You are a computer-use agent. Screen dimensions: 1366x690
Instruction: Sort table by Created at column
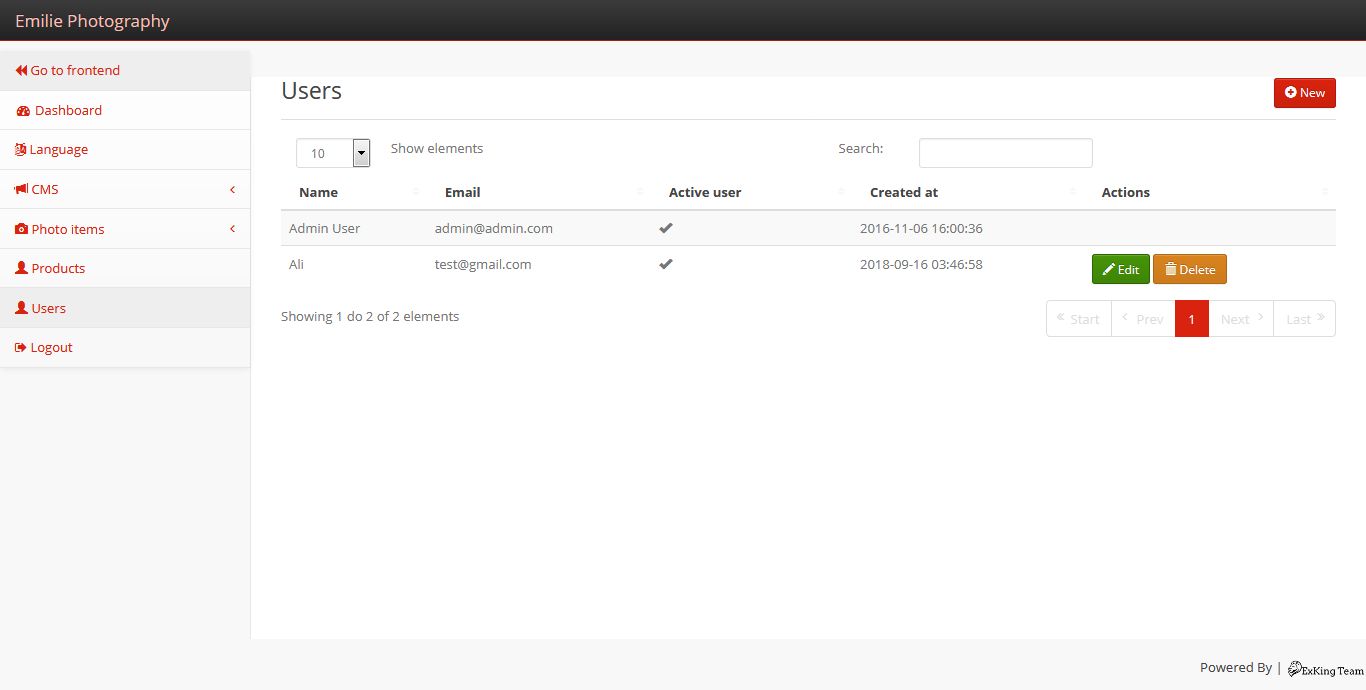[968, 192]
